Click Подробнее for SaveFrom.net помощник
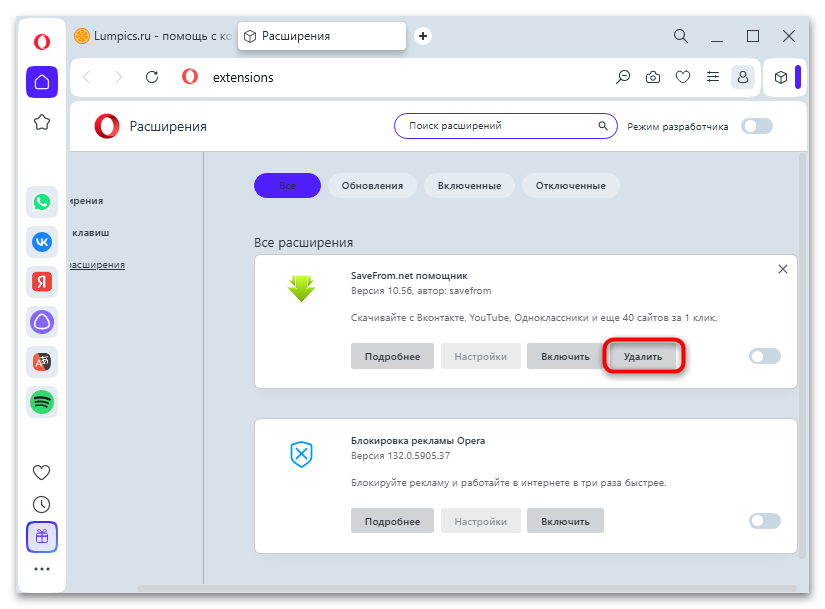Screen dimensions: 825x609 (392, 356)
